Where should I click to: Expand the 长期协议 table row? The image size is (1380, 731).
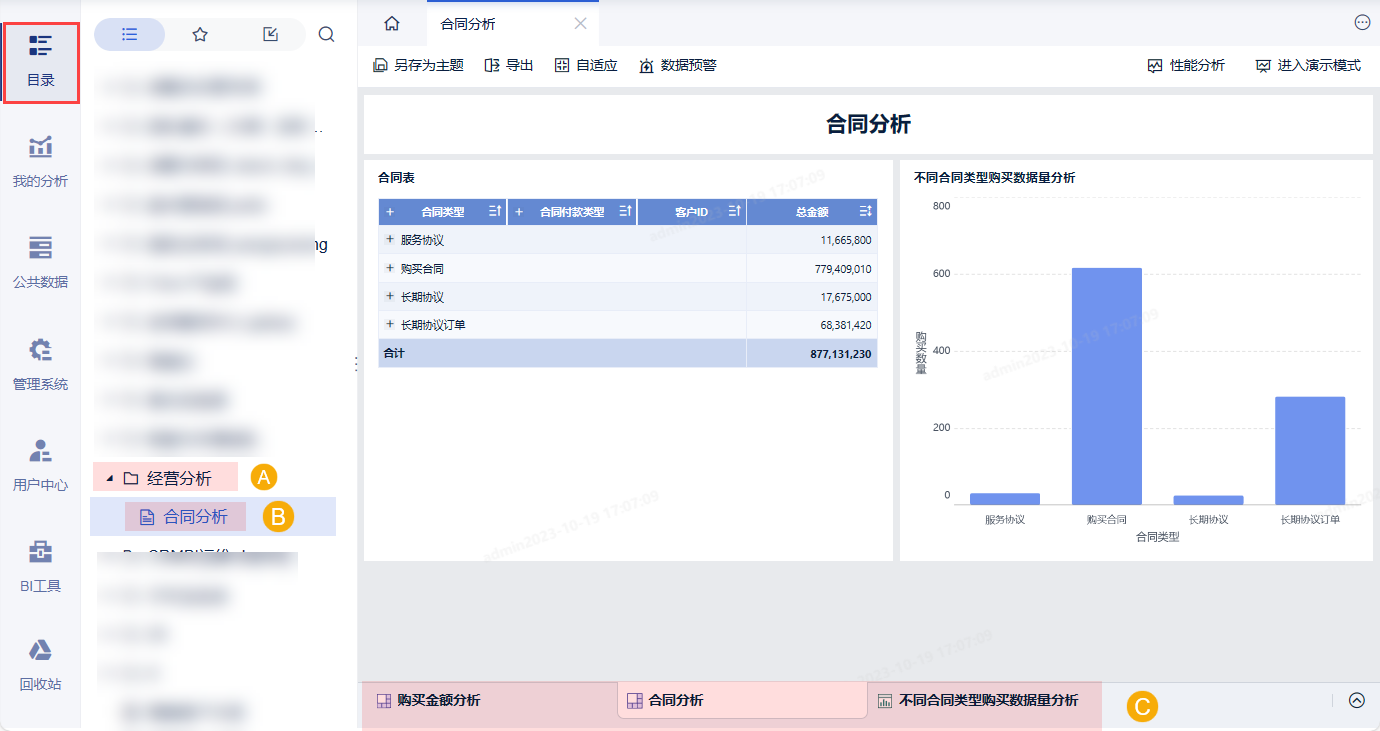(x=390, y=296)
